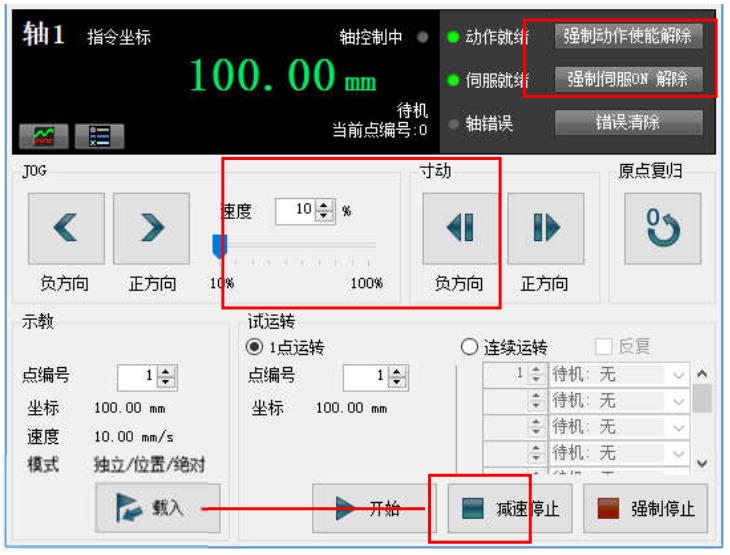Click the JOG speed slider handle

pyautogui.click(x=221, y=245)
